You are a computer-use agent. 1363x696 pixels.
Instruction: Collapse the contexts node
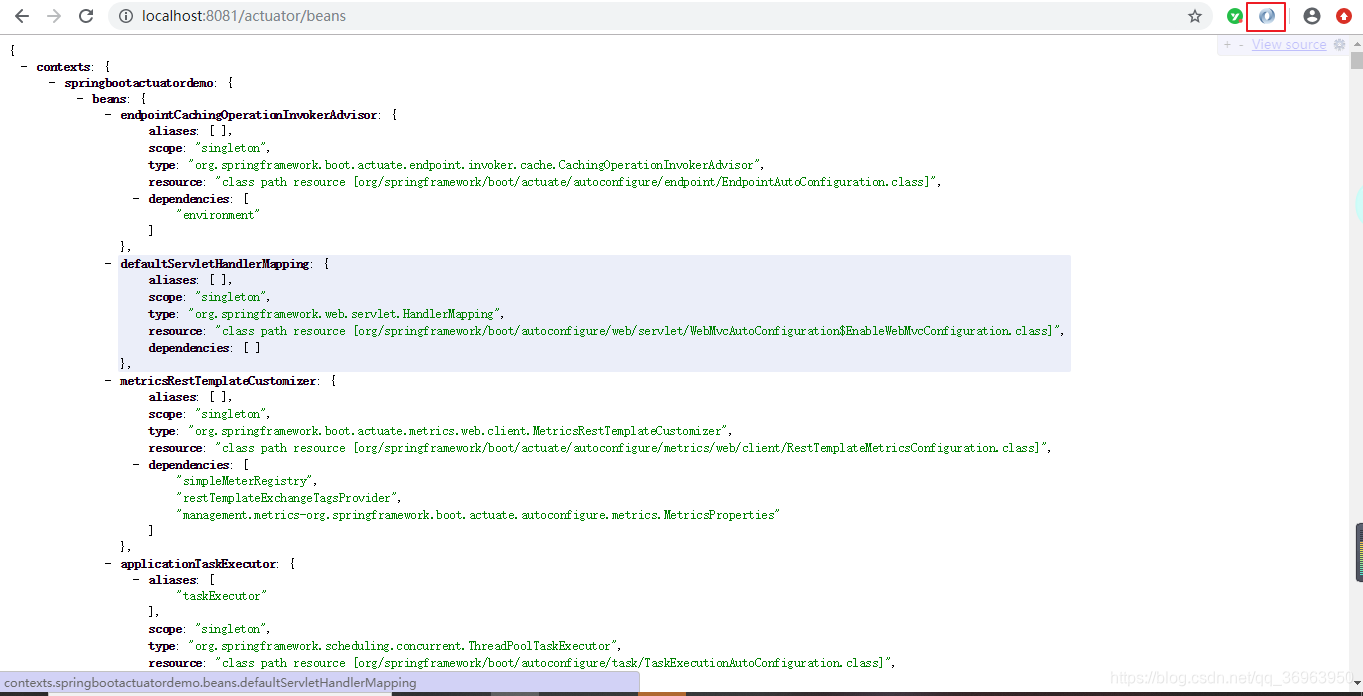point(25,67)
